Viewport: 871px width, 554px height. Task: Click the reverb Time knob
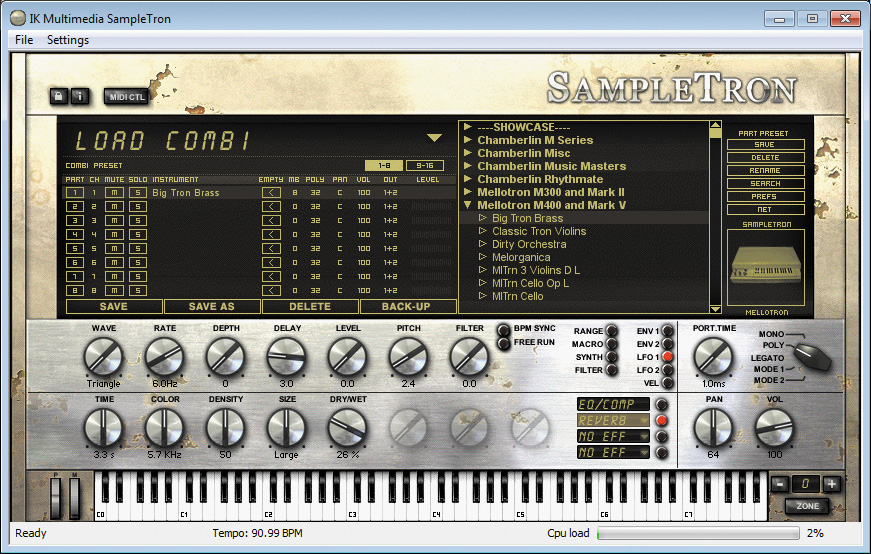(103, 428)
